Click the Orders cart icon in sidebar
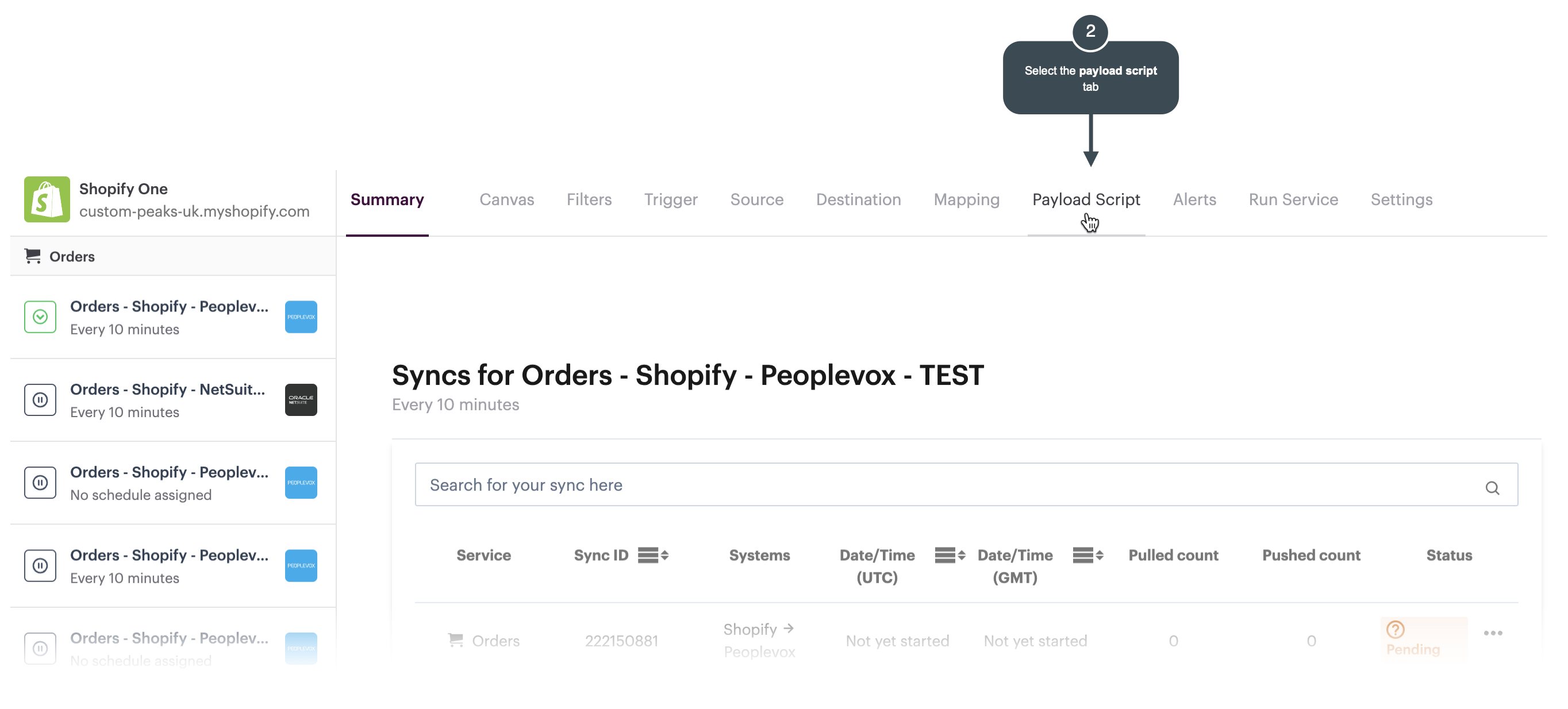1568x709 pixels. point(33,256)
